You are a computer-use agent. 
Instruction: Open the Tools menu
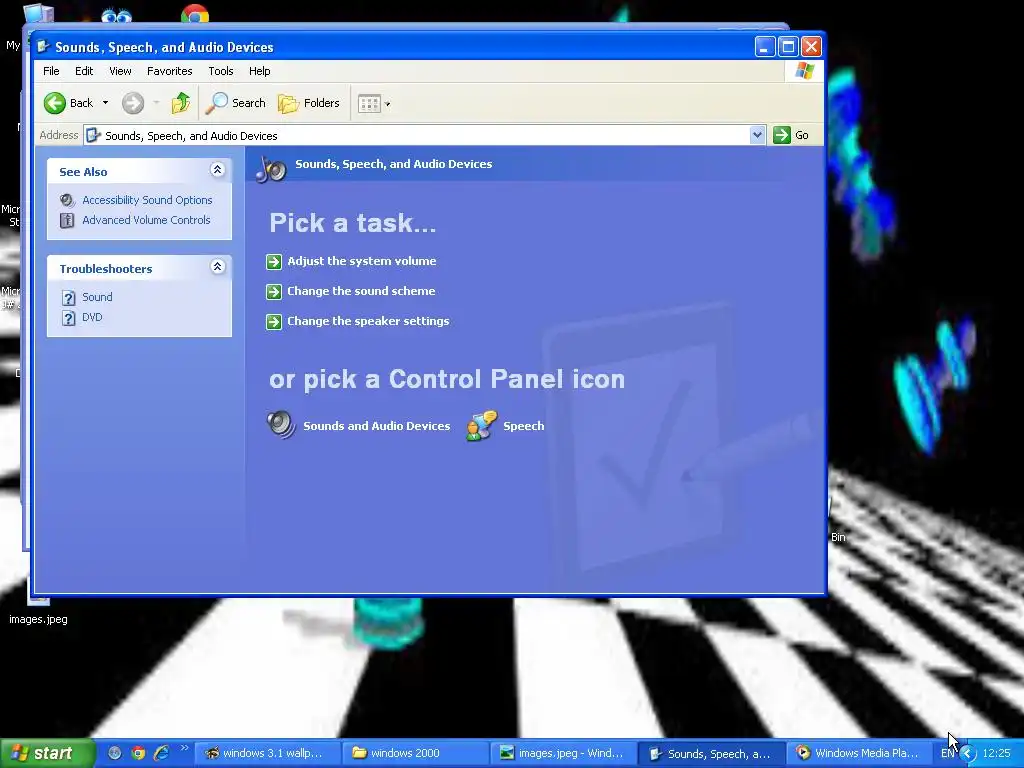coord(221,71)
